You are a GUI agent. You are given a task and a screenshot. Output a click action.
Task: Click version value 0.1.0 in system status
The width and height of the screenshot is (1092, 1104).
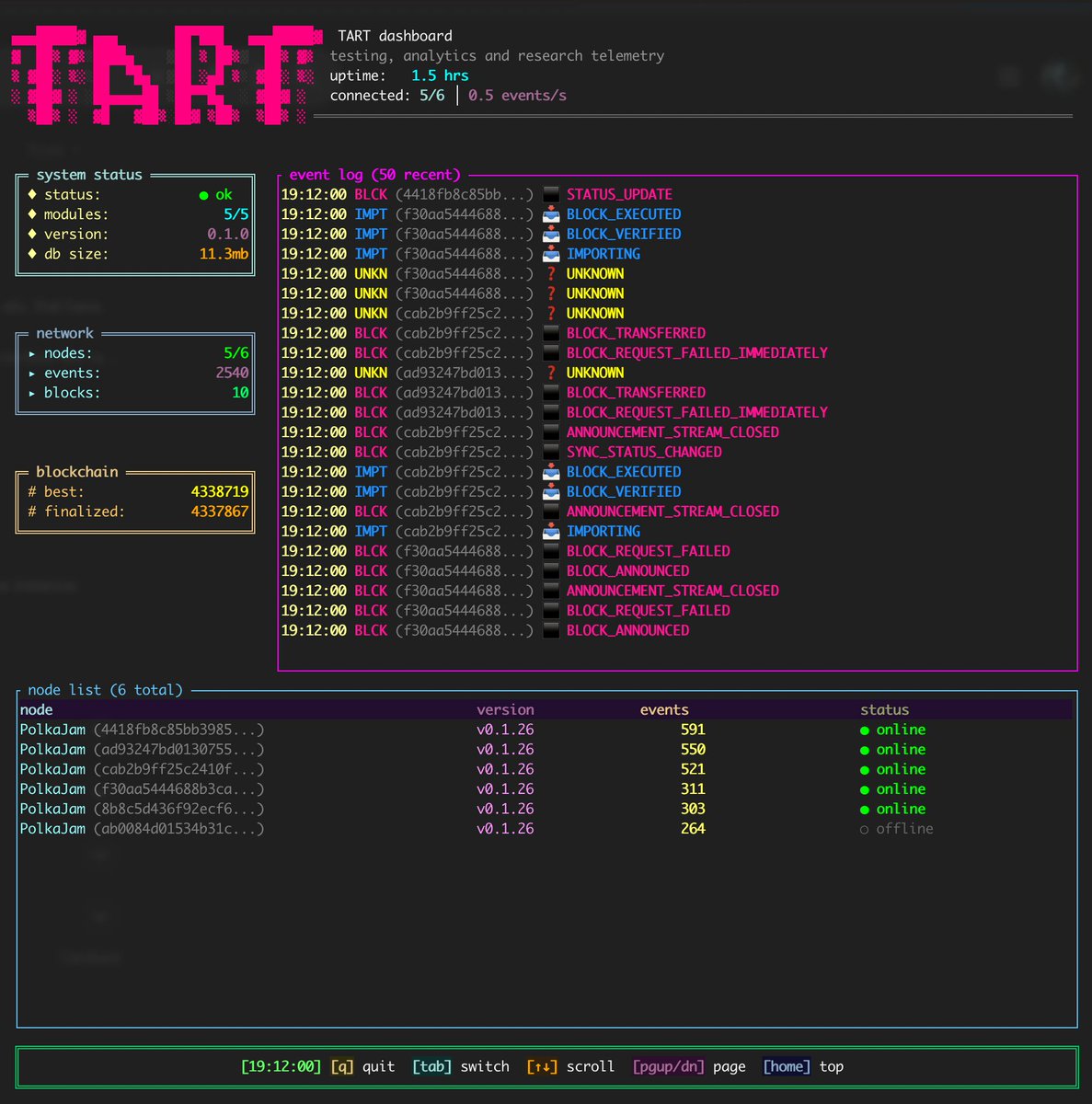pos(227,235)
